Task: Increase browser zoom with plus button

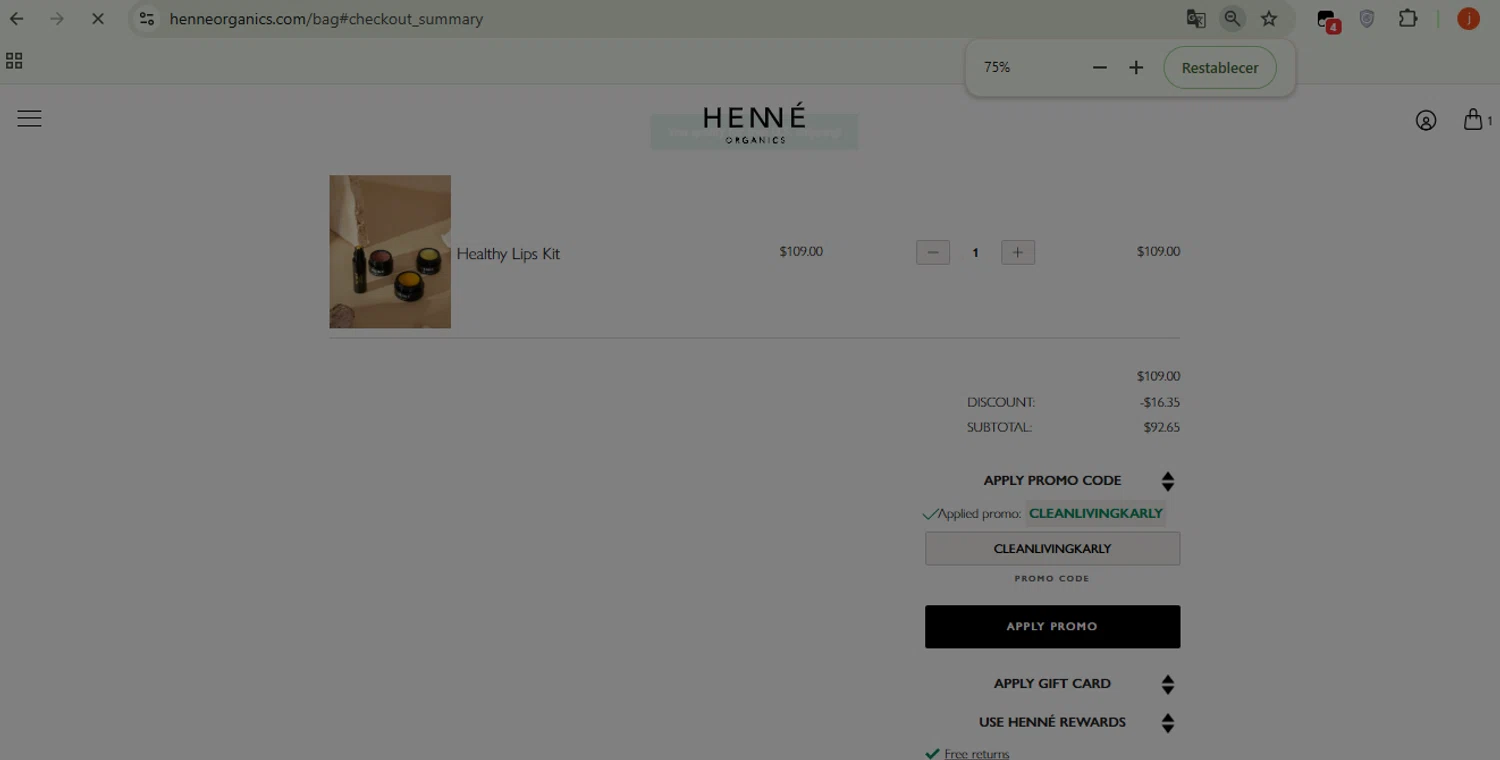Action: tap(1136, 67)
